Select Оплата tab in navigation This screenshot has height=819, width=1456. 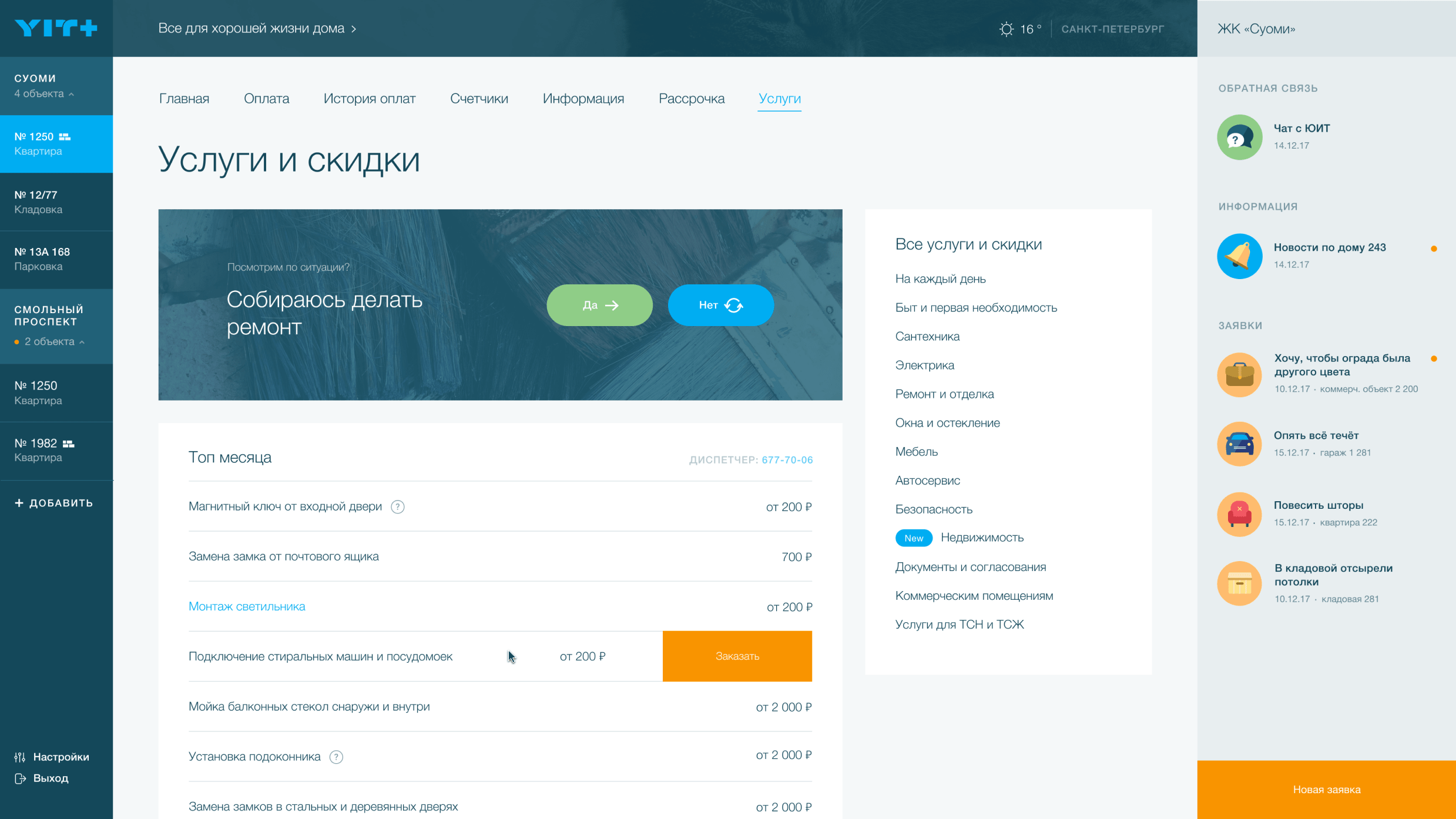(x=266, y=98)
